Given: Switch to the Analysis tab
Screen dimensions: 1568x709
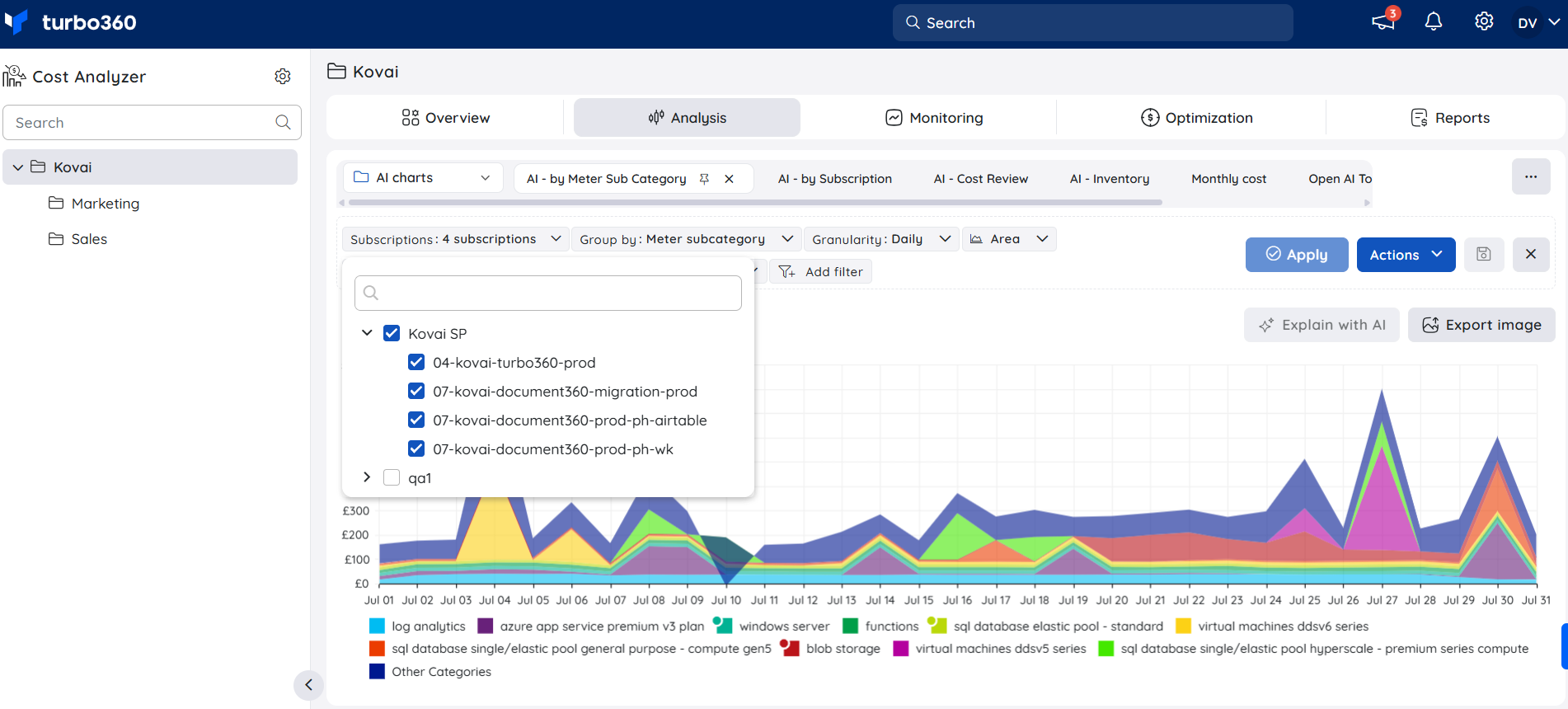Looking at the screenshot, I should [x=687, y=118].
